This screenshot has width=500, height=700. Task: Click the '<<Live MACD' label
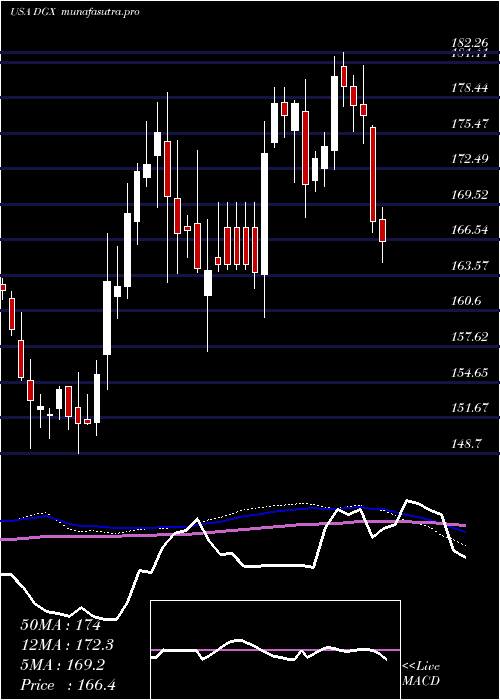[421, 674]
